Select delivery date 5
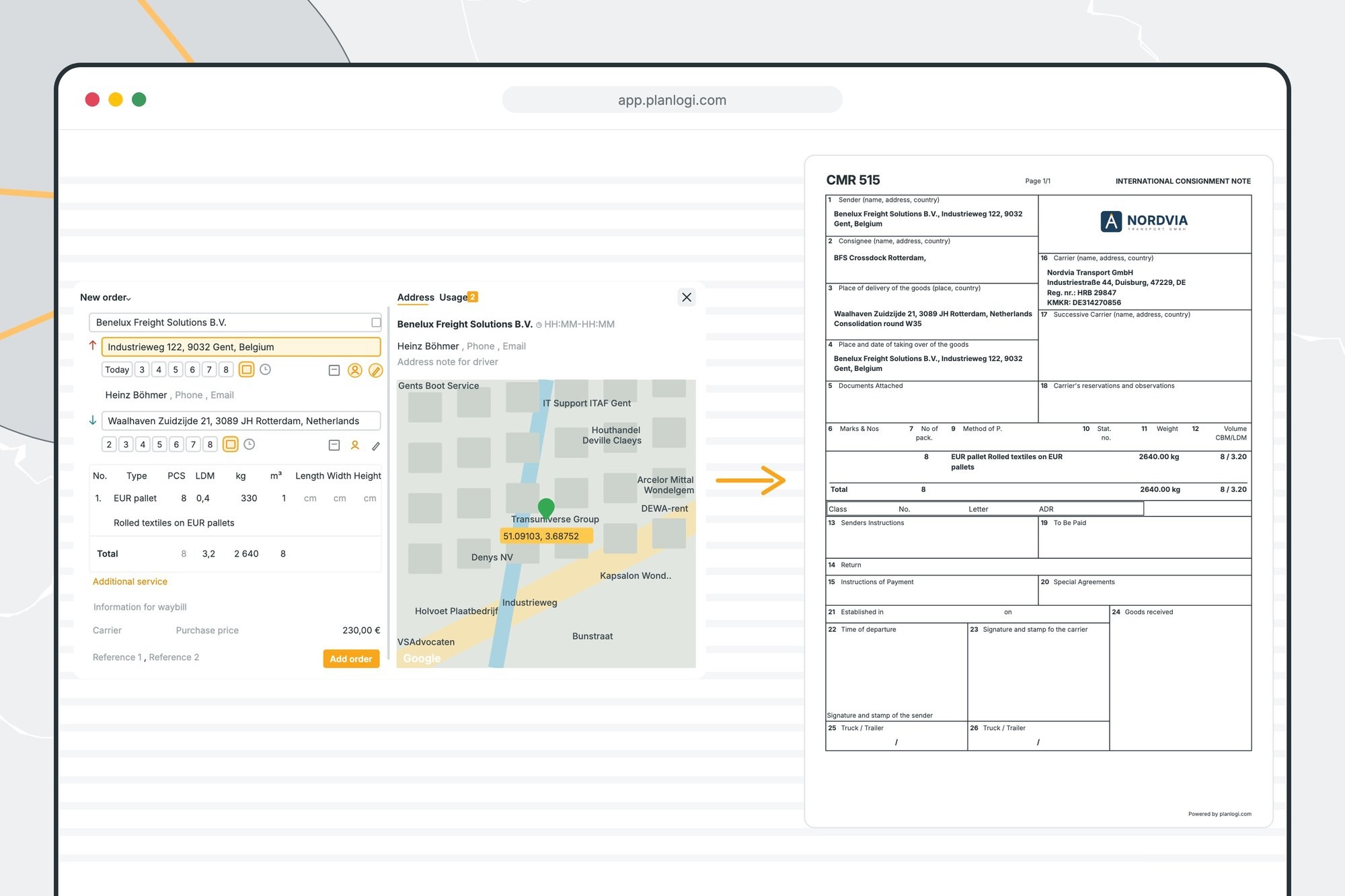The image size is (1345, 896). pyautogui.click(x=159, y=444)
